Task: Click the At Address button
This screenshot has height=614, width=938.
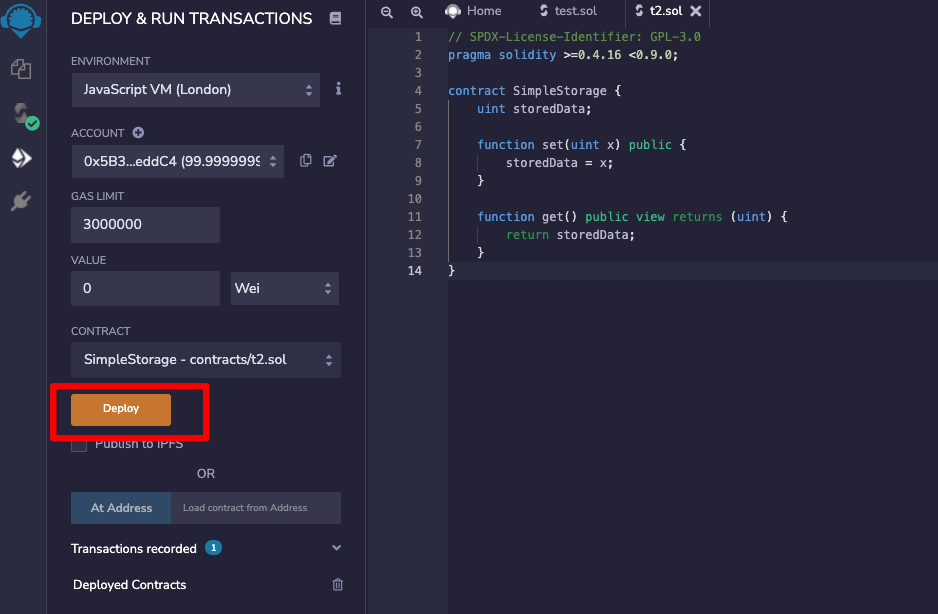Action: [x=121, y=508]
